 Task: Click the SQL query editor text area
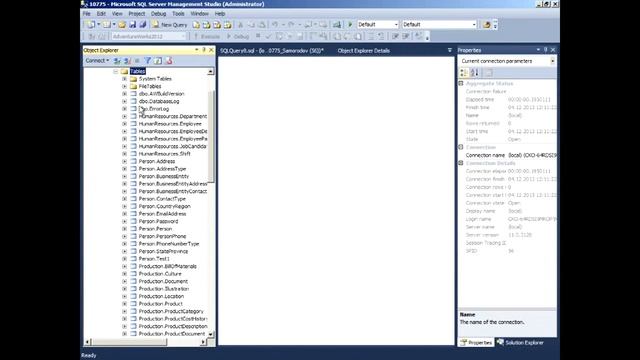click(x=336, y=200)
